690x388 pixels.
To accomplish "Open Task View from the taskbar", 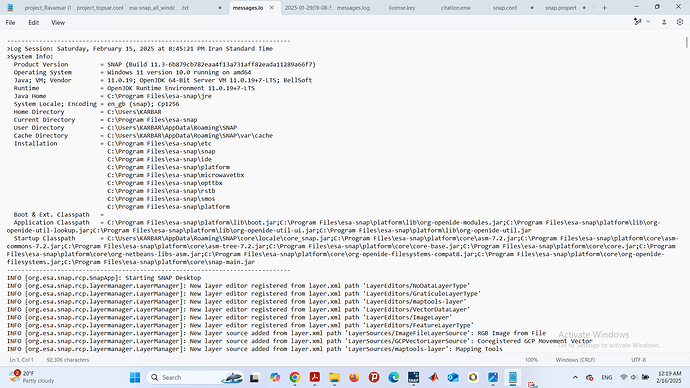I will (254, 377).
